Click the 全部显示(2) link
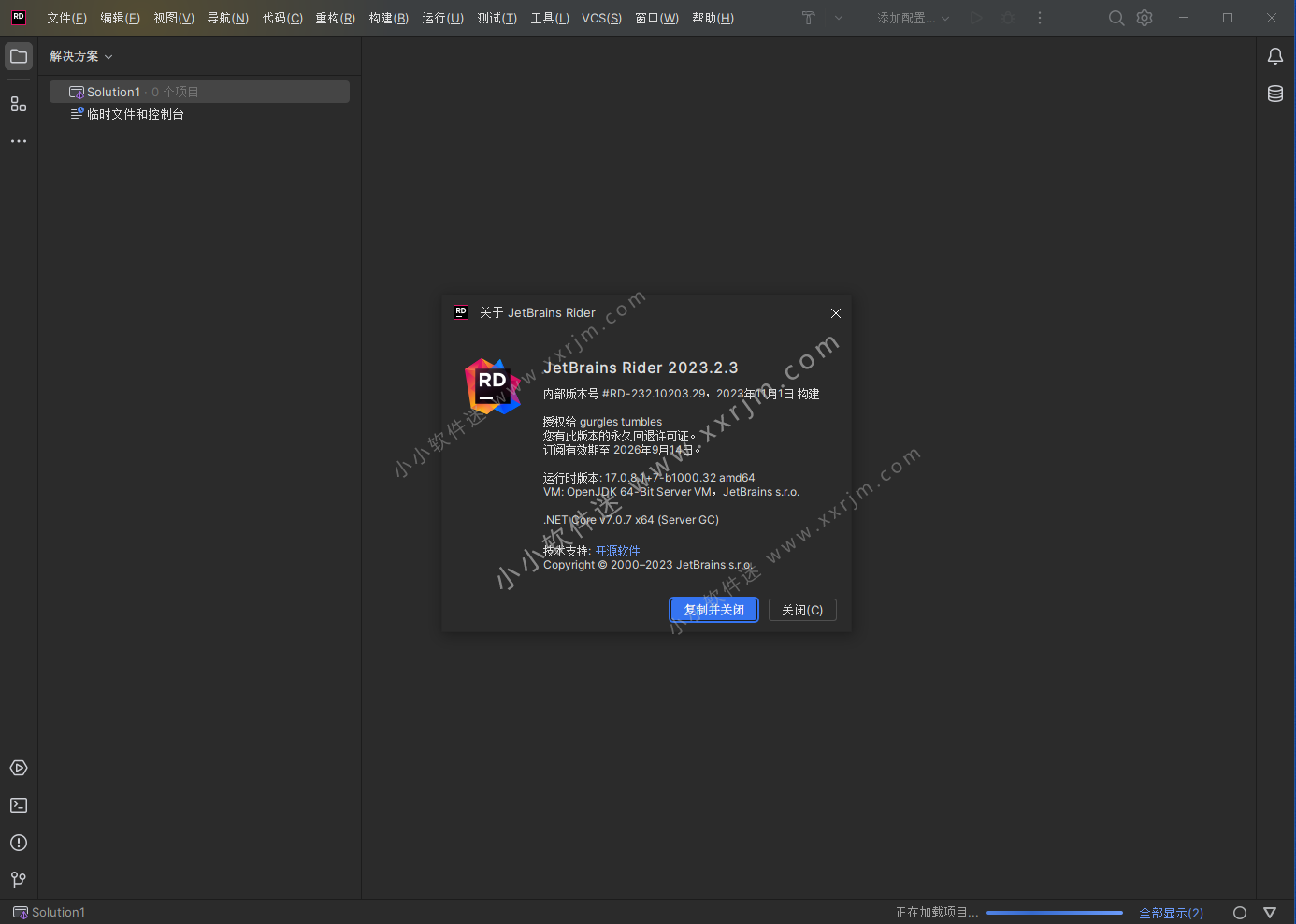Screen dimensions: 1296x924 tap(1171, 913)
